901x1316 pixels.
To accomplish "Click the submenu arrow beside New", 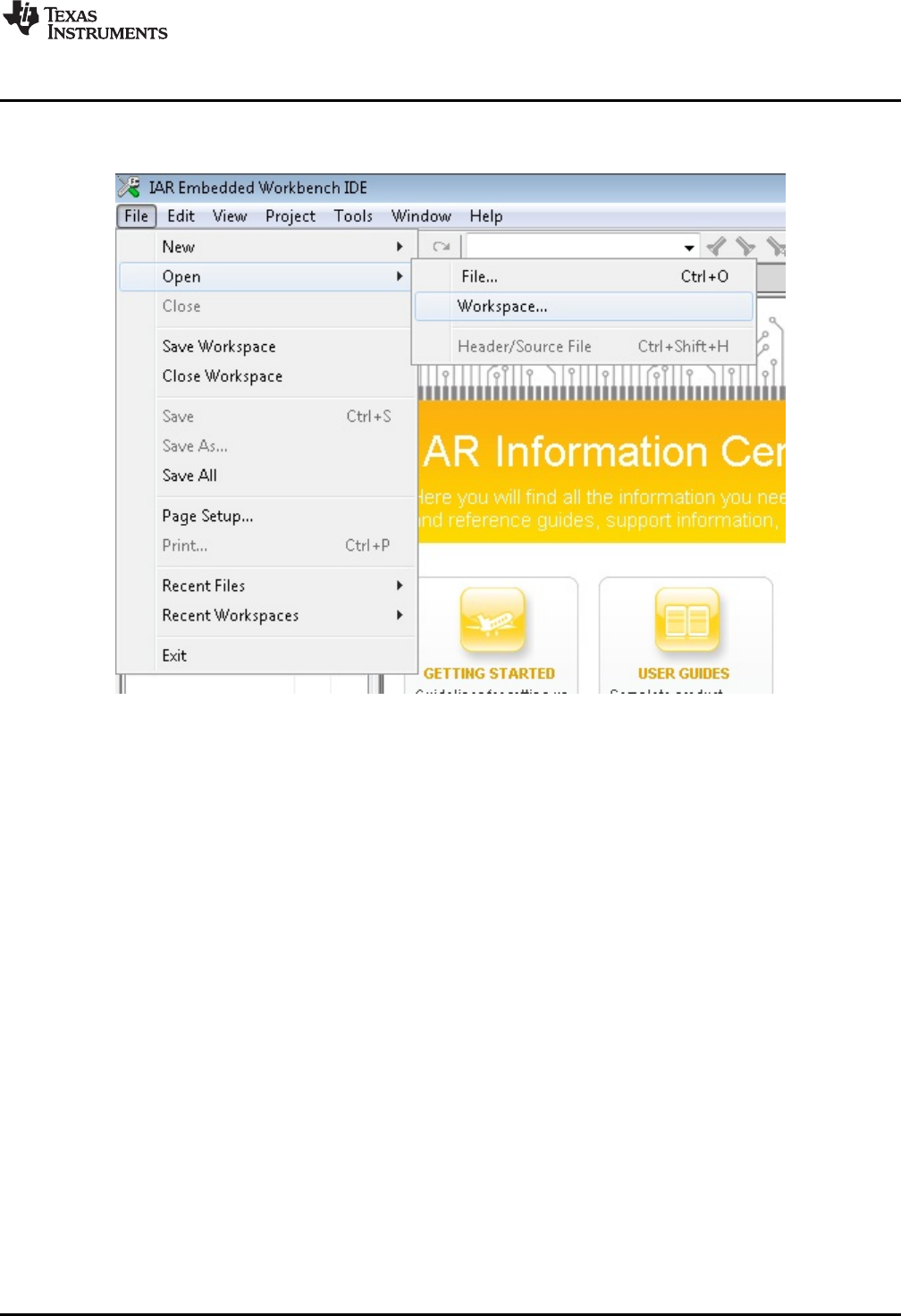I will [400, 247].
